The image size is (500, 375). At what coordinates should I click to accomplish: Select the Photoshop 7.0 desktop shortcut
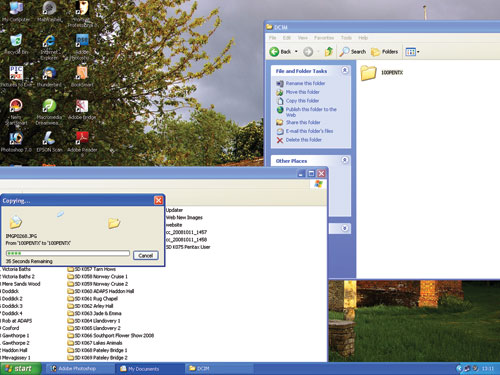tap(16, 142)
